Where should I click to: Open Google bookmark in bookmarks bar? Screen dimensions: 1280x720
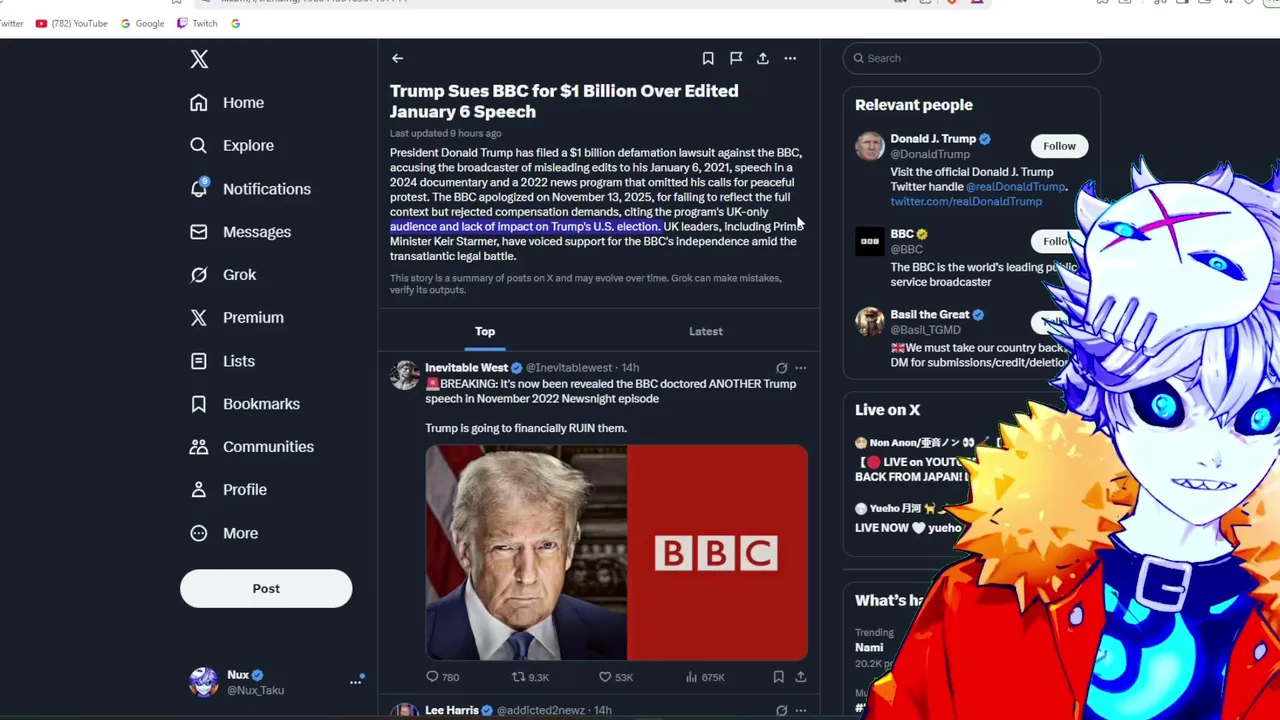[142, 23]
